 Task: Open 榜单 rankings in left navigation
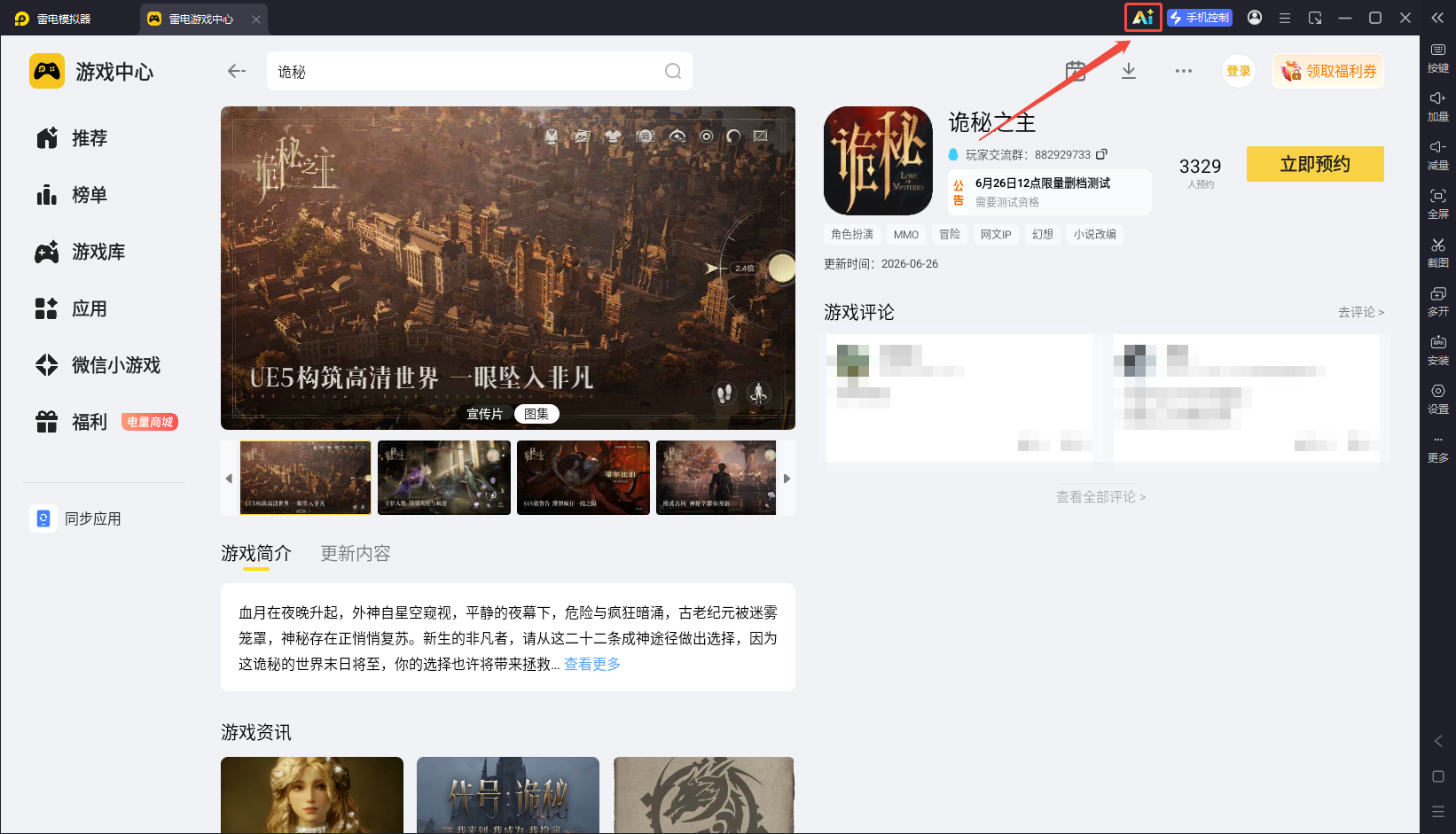[73, 195]
